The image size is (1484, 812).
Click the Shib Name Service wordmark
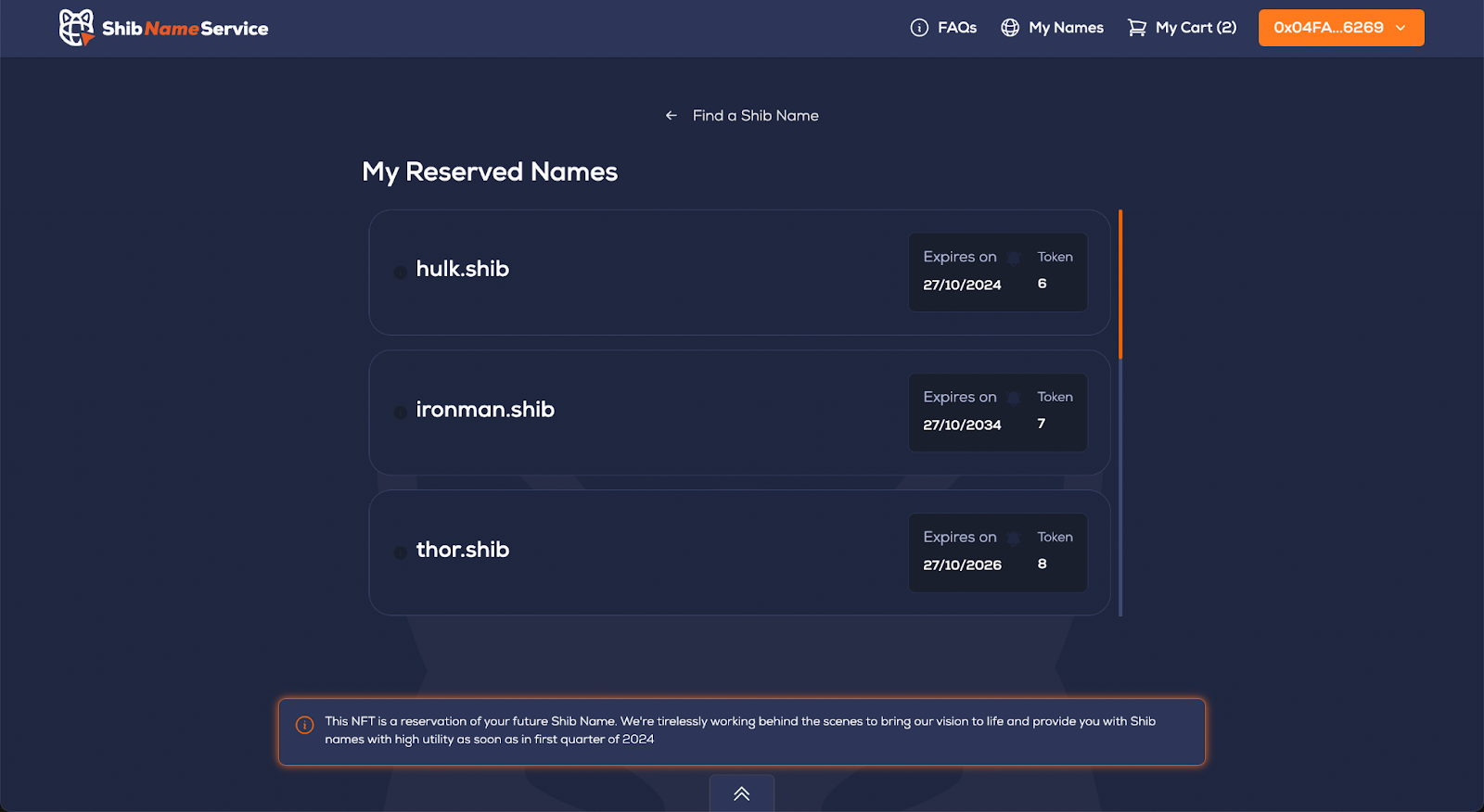[x=185, y=29]
